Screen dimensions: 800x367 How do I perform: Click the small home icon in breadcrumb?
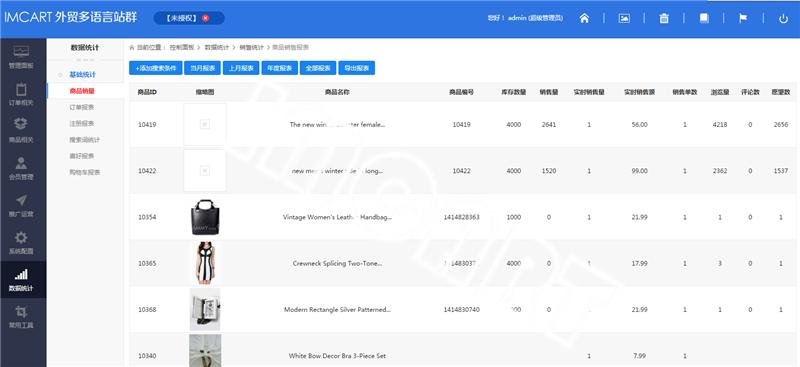pyautogui.click(x=132, y=47)
